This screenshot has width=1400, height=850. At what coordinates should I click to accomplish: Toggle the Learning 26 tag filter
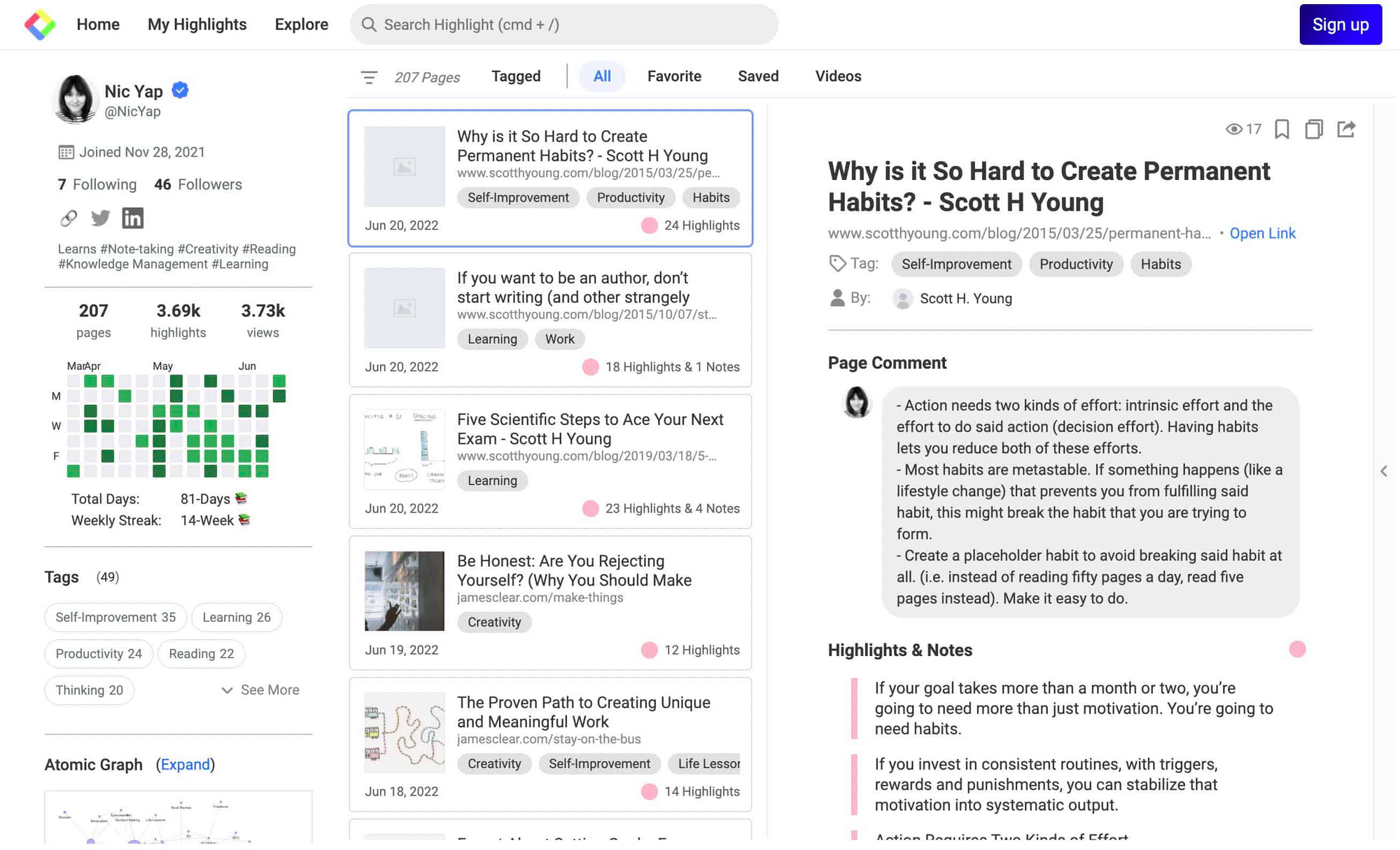[x=236, y=617]
